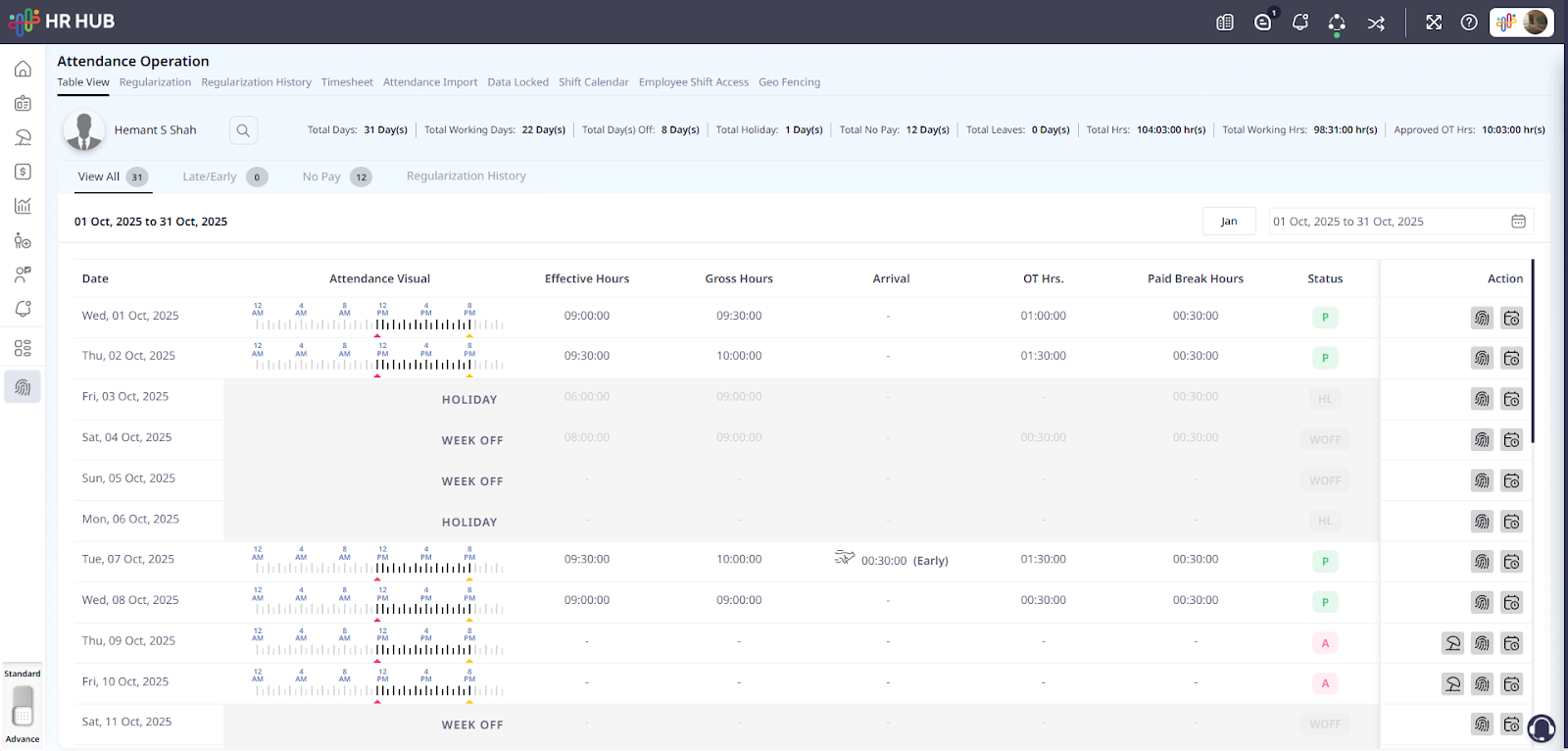
Task: Toggle the Standard/Advance mode switch
Action: [23, 706]
